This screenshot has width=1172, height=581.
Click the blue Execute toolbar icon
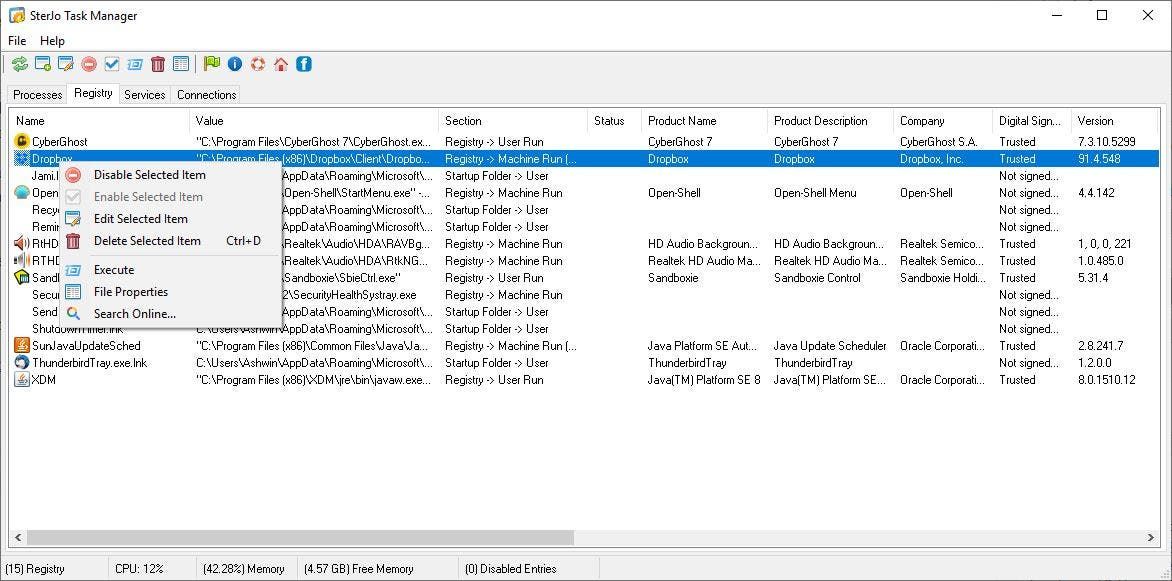pyautogui.click(x=135, y=64)
